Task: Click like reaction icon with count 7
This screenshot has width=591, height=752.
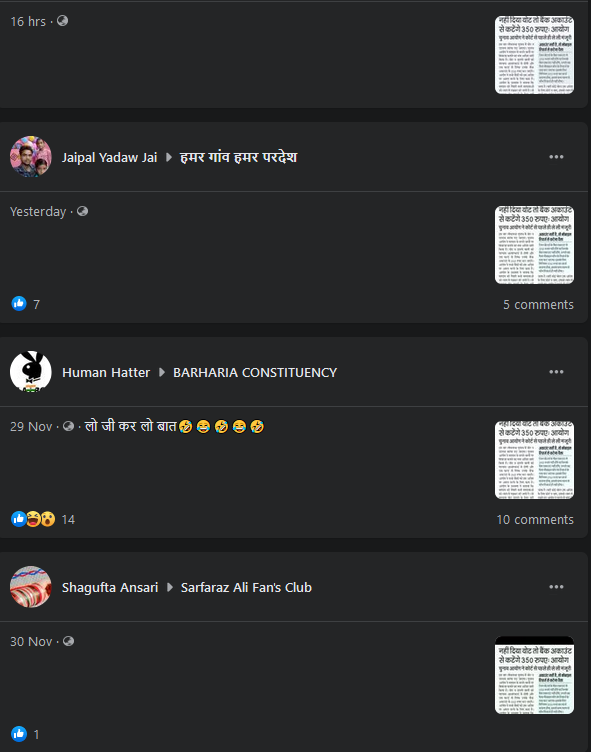Action: point(19,304)
